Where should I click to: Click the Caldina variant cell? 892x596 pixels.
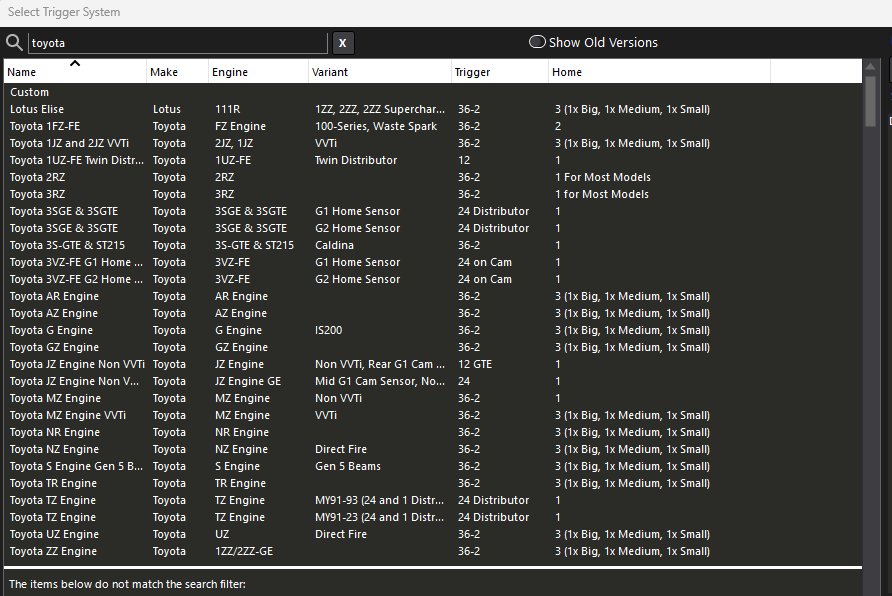click(334, 245)
